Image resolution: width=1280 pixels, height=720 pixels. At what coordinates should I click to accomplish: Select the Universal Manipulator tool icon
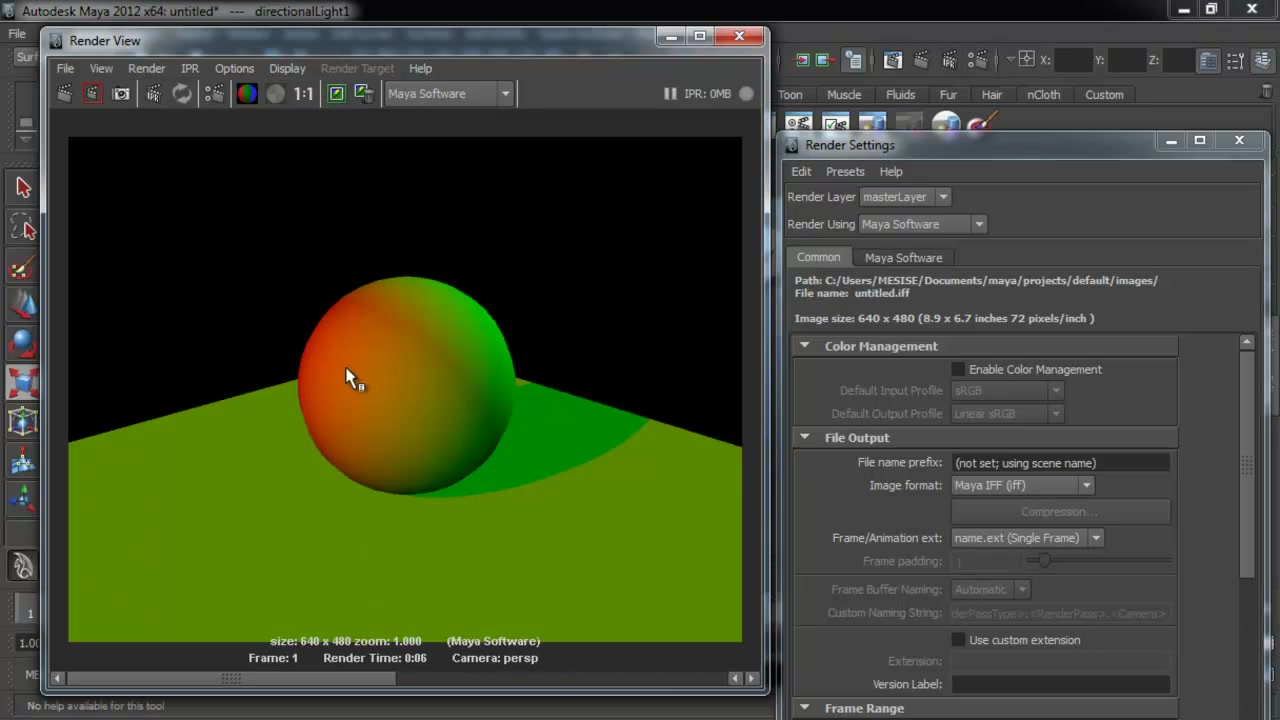[23, 421]
